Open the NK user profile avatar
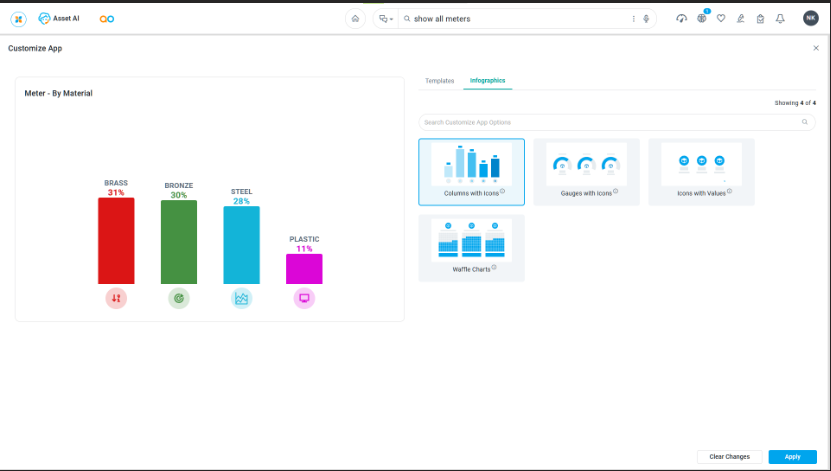This screenshot has height=471, width=831. click(x=810, y=19)
